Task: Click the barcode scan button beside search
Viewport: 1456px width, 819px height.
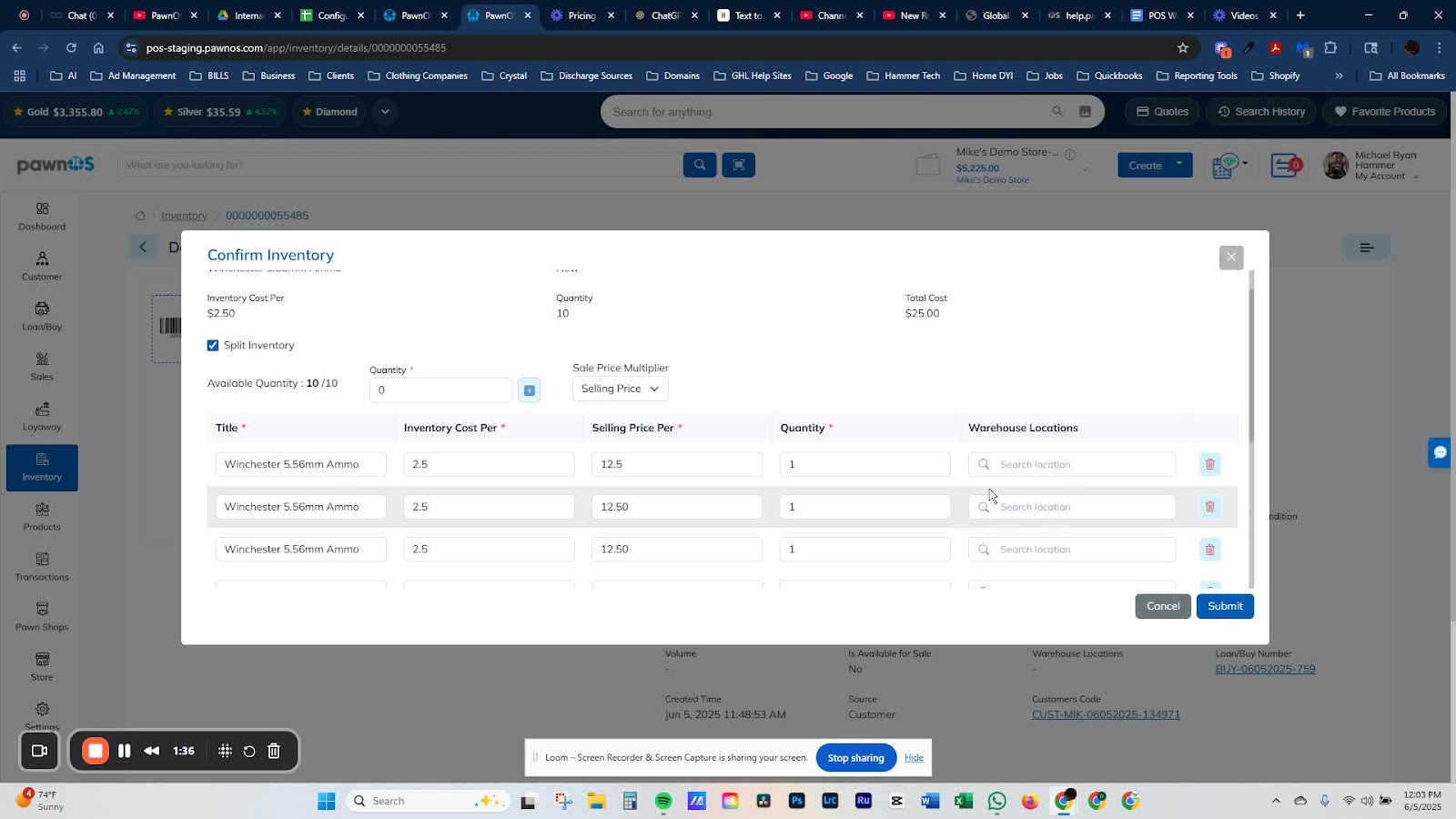Action: point(738,165)
